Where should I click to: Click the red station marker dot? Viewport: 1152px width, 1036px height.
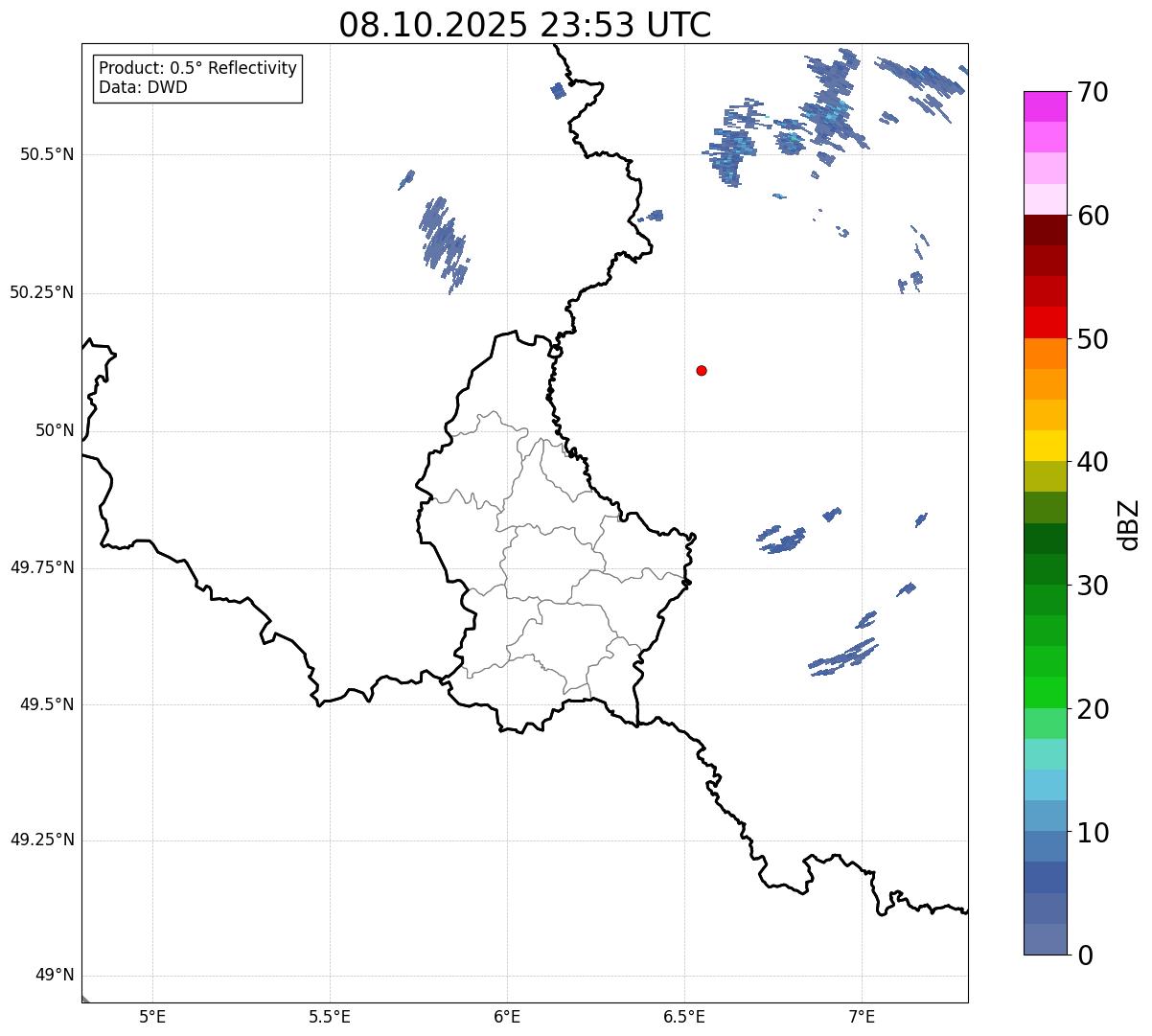click(702, 370)
